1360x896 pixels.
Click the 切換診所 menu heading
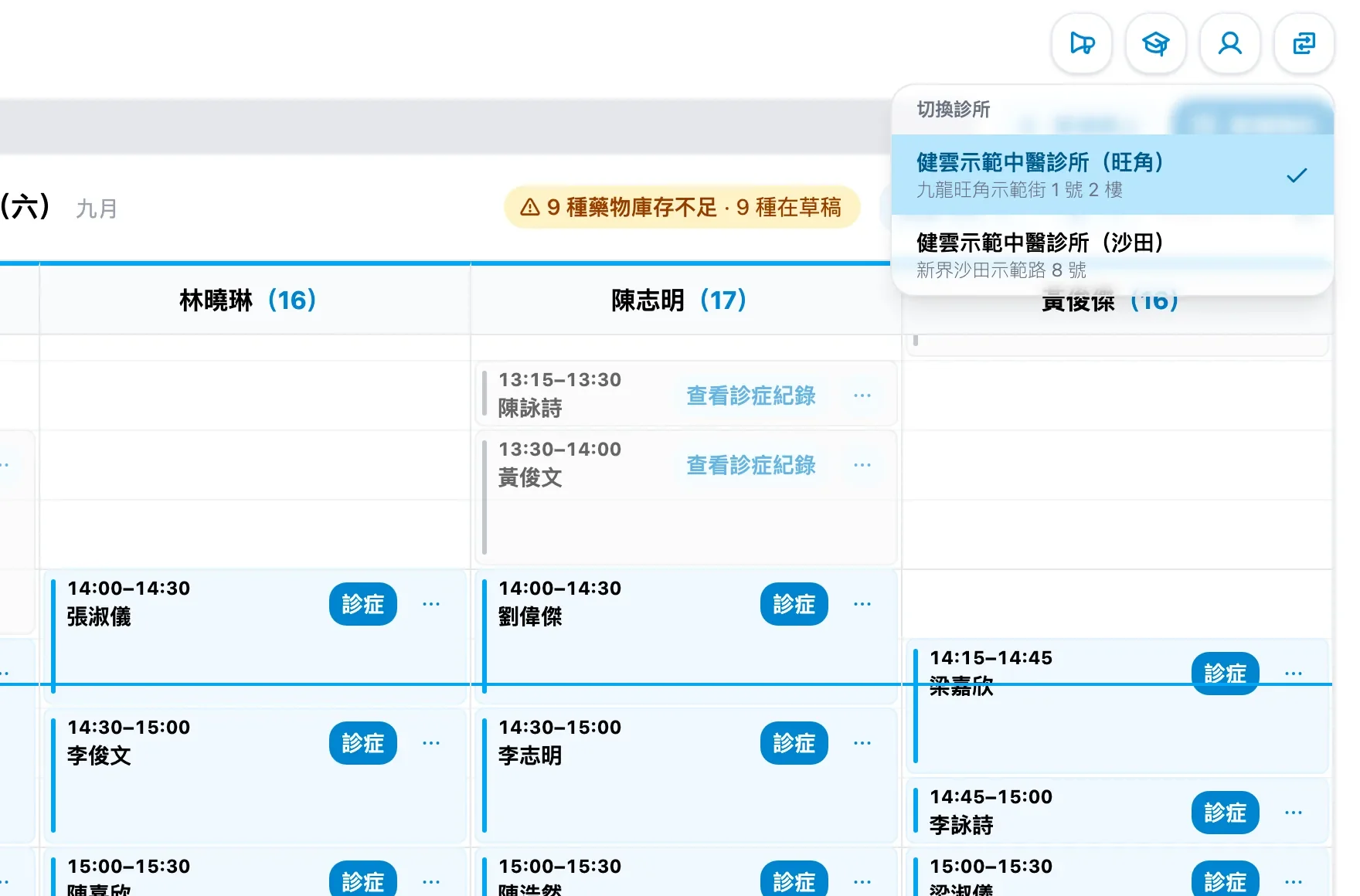[x=954, y=109]
